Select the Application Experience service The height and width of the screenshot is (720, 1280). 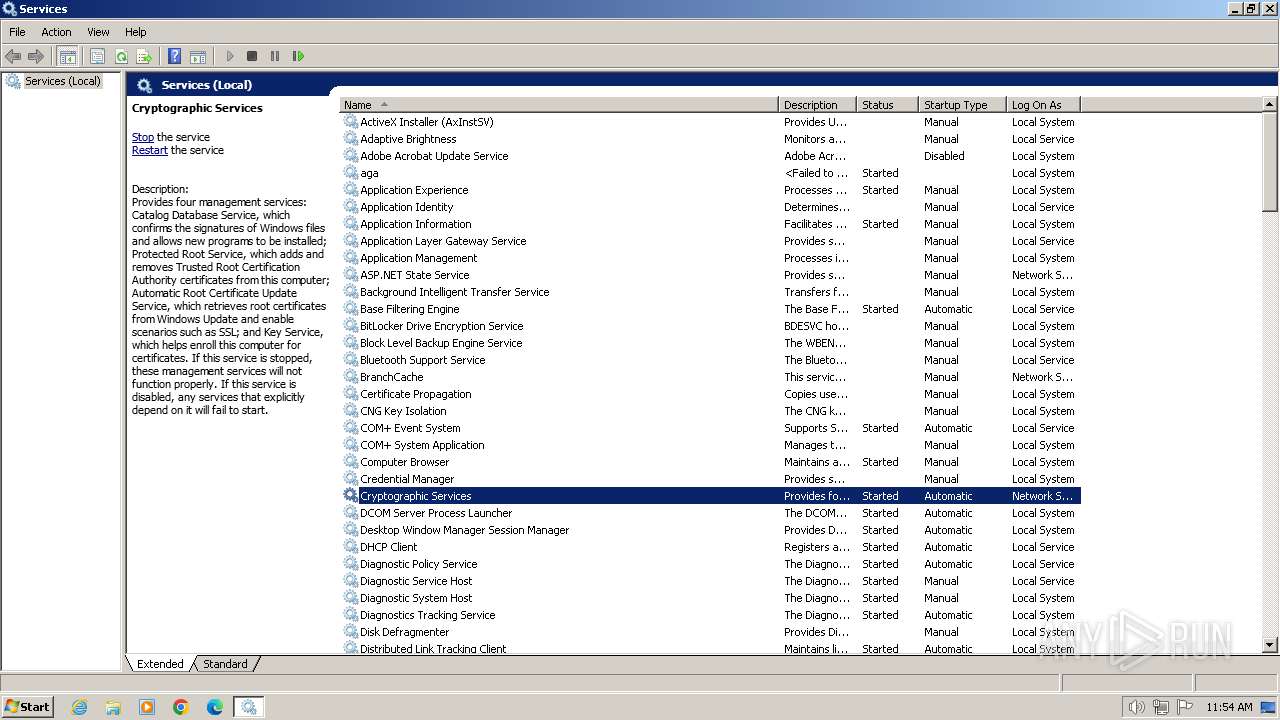point(710,190)
